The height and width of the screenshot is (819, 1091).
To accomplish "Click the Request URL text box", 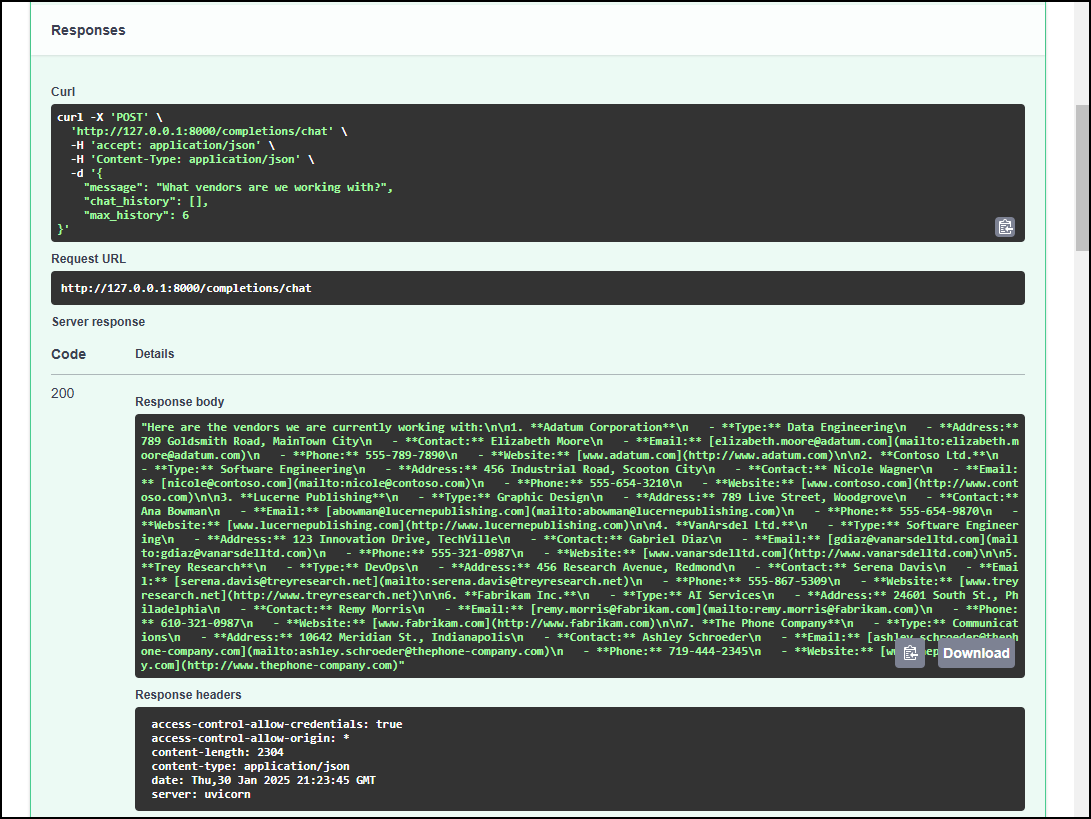I will point(538,288).
